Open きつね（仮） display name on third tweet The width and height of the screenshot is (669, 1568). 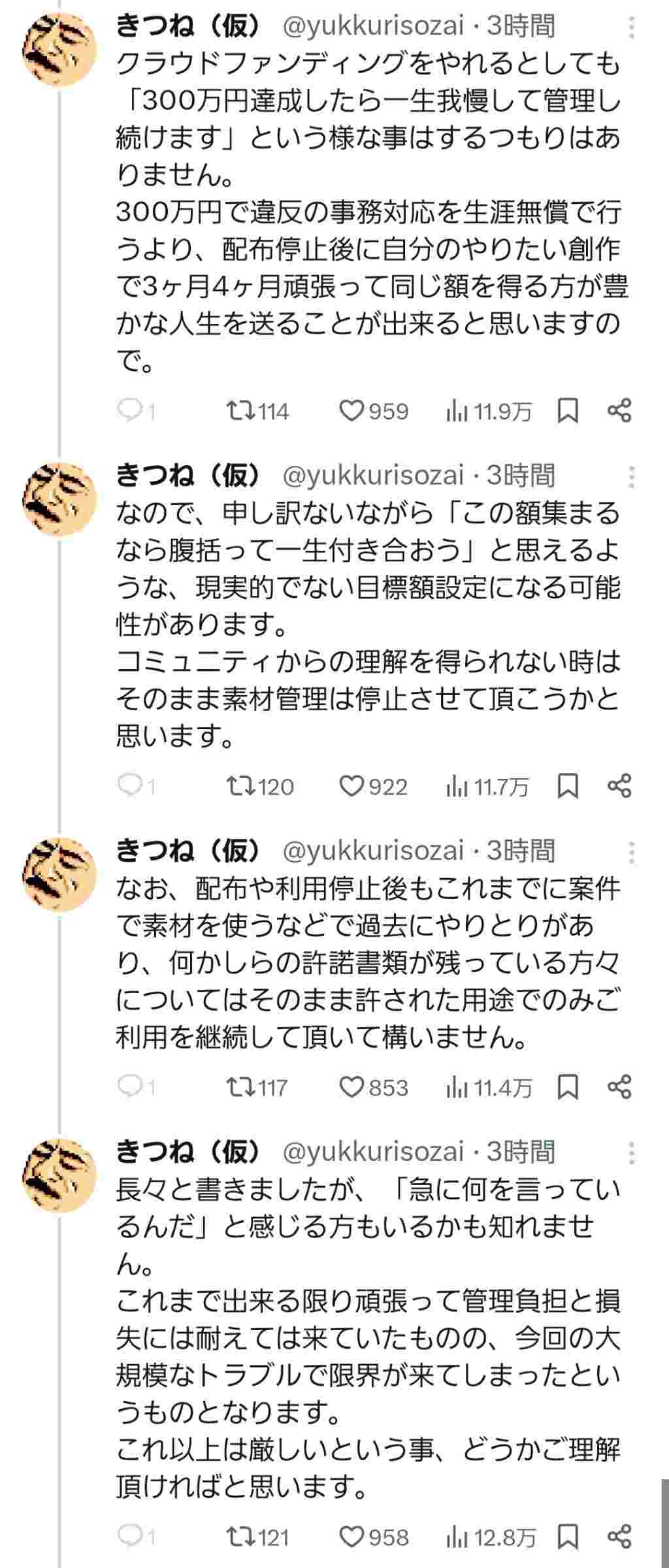click(188, 851)
